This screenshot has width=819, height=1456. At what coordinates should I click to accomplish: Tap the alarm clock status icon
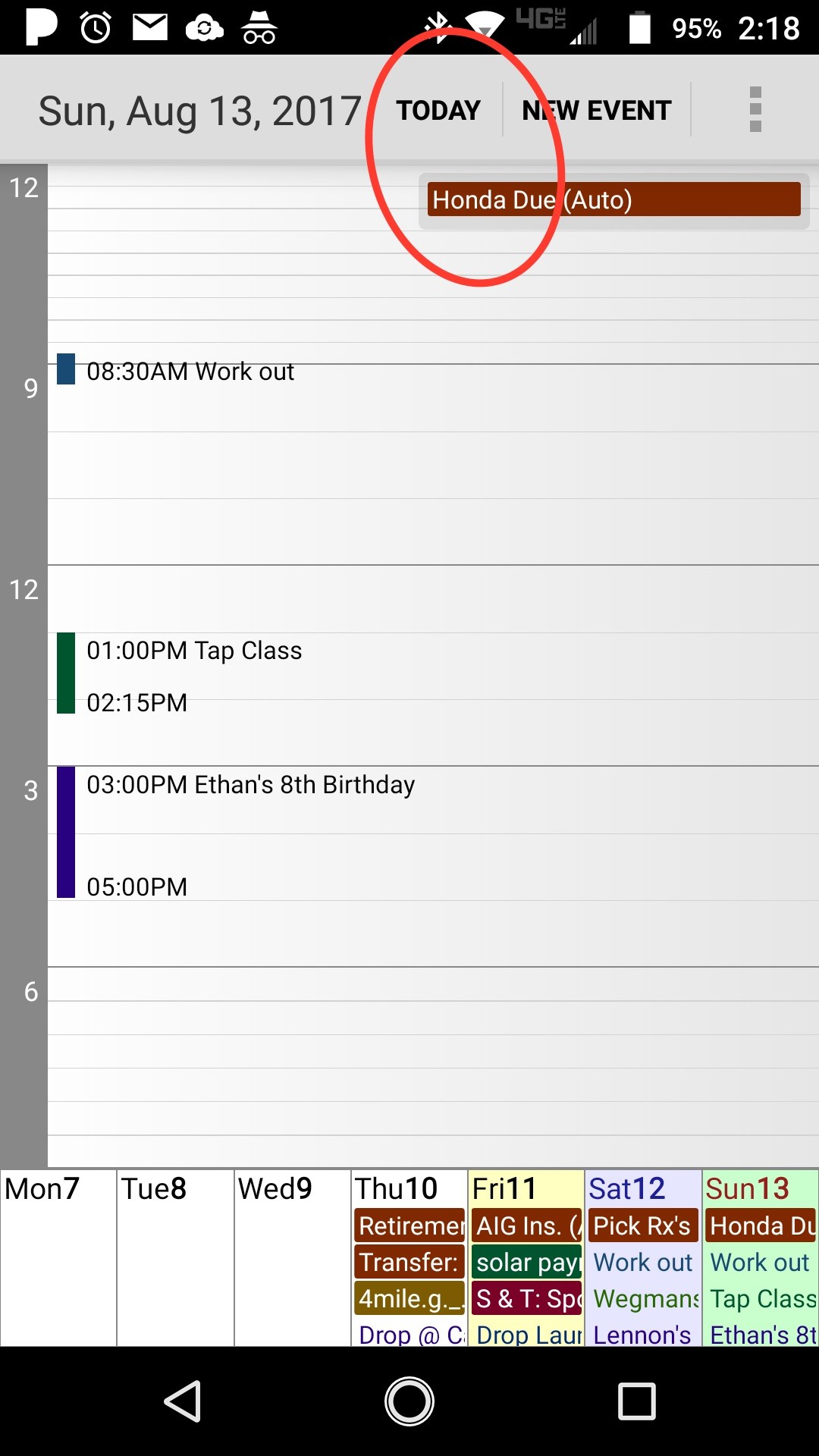(96, 28)
